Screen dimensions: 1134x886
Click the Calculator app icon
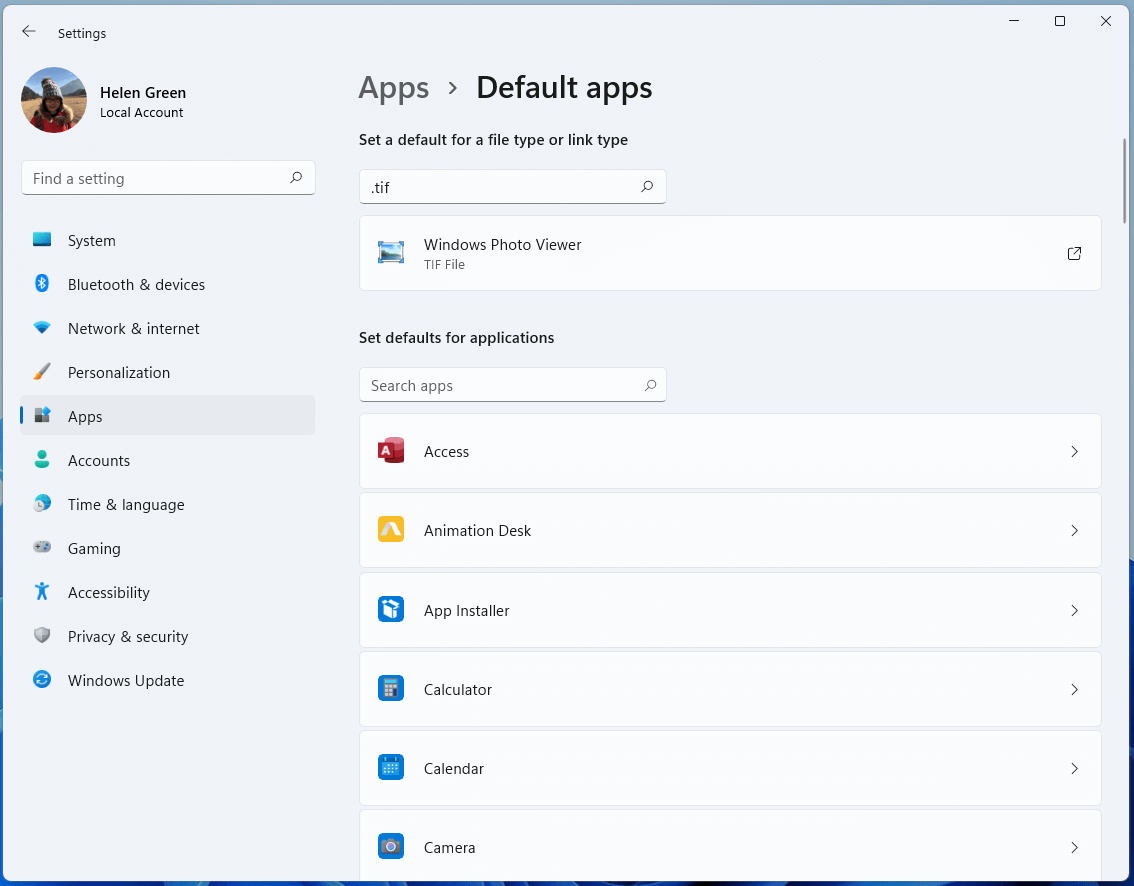[x=391, y=688]
